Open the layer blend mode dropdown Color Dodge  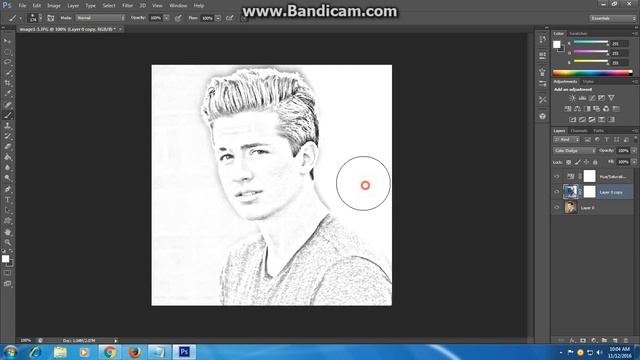pos(575,151)
